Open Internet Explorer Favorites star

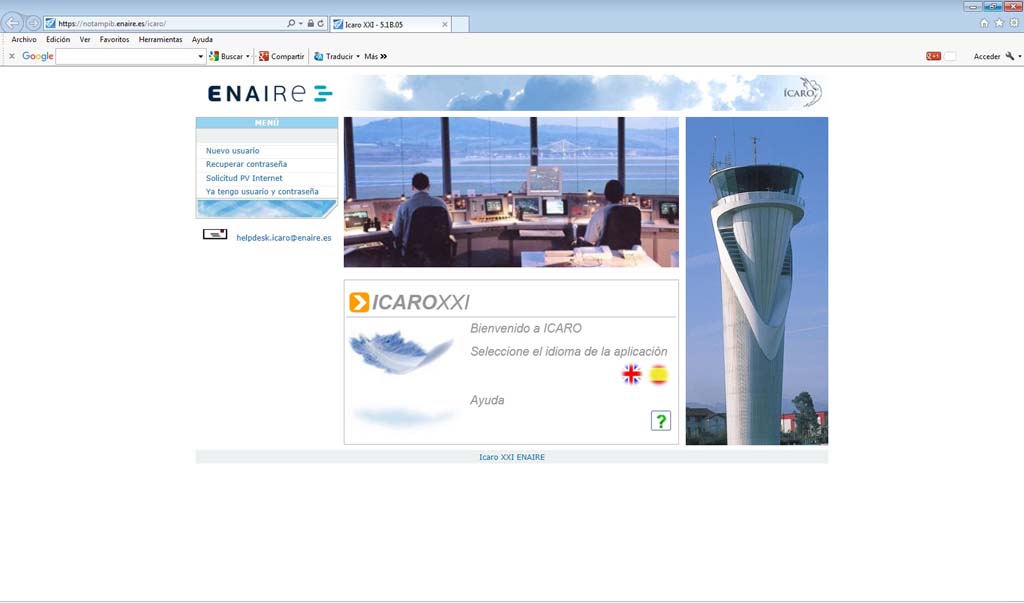pyautogui.click(x=997, y=20)
